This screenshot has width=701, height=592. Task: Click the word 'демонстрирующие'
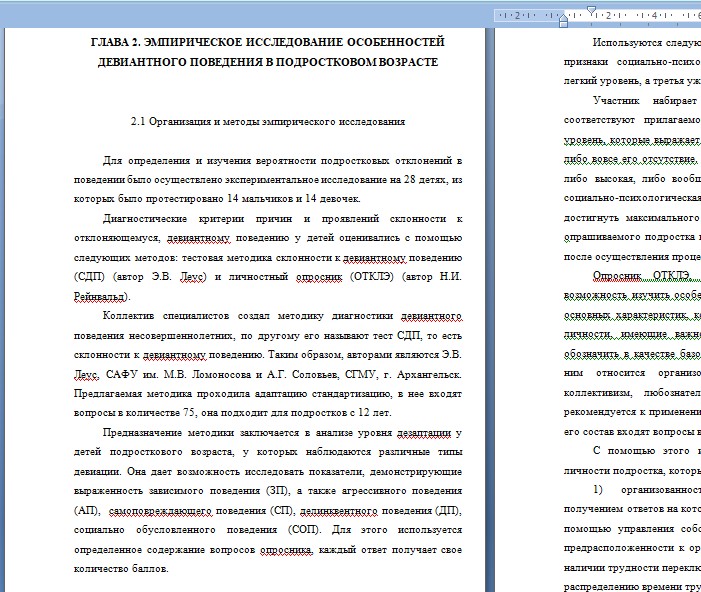tap(416, 472)
